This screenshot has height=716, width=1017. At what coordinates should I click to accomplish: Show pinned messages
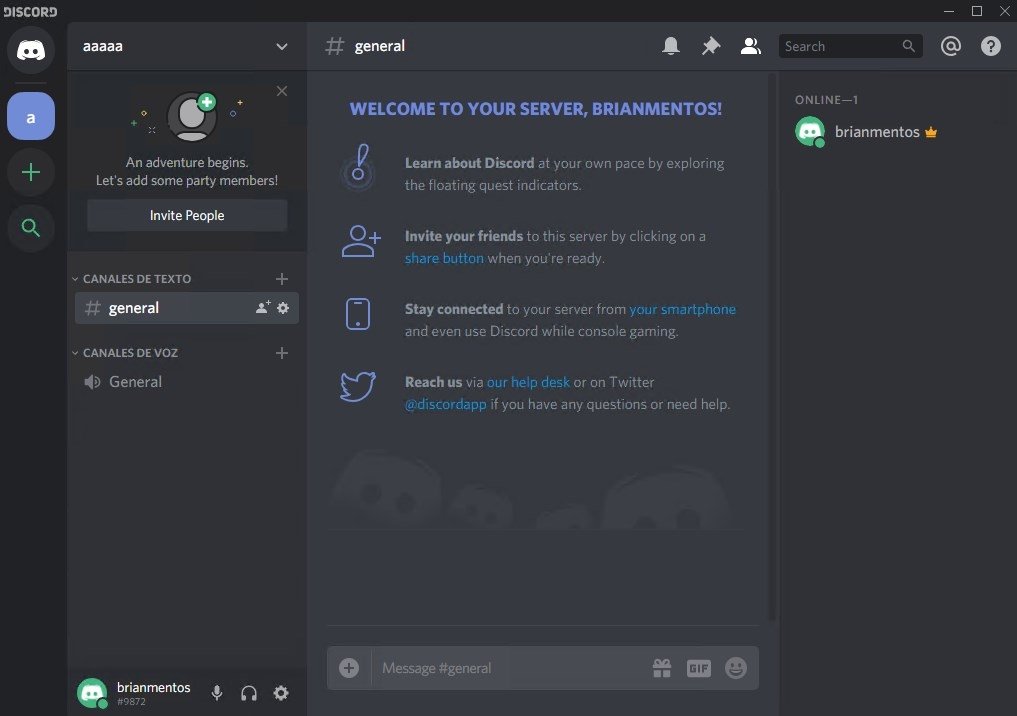[711, 46]
